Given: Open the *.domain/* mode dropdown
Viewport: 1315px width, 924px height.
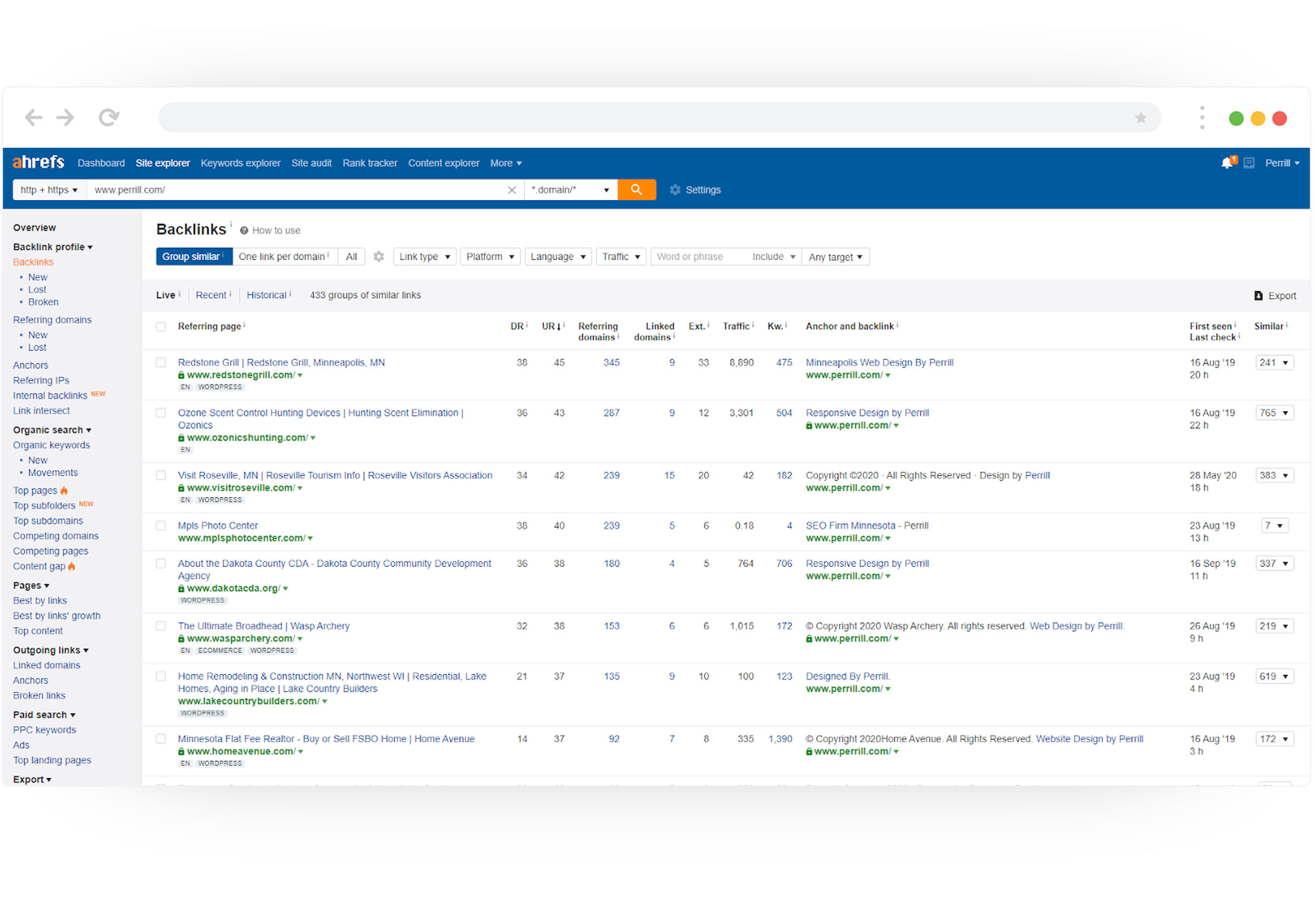Looking at the screenshot, I should click(x=571, y=190).
